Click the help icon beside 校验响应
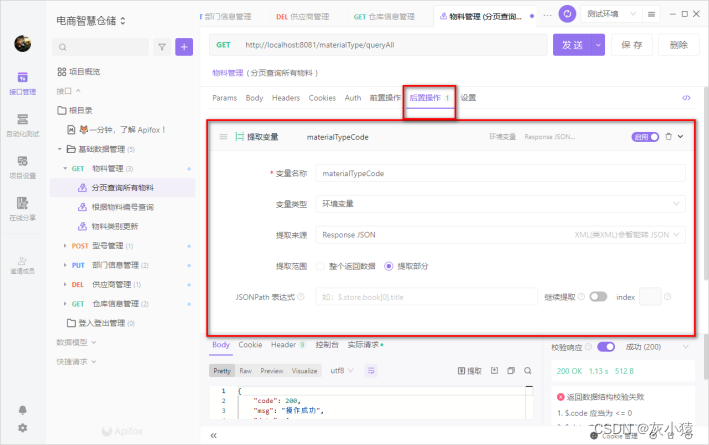 click(588, 347)
